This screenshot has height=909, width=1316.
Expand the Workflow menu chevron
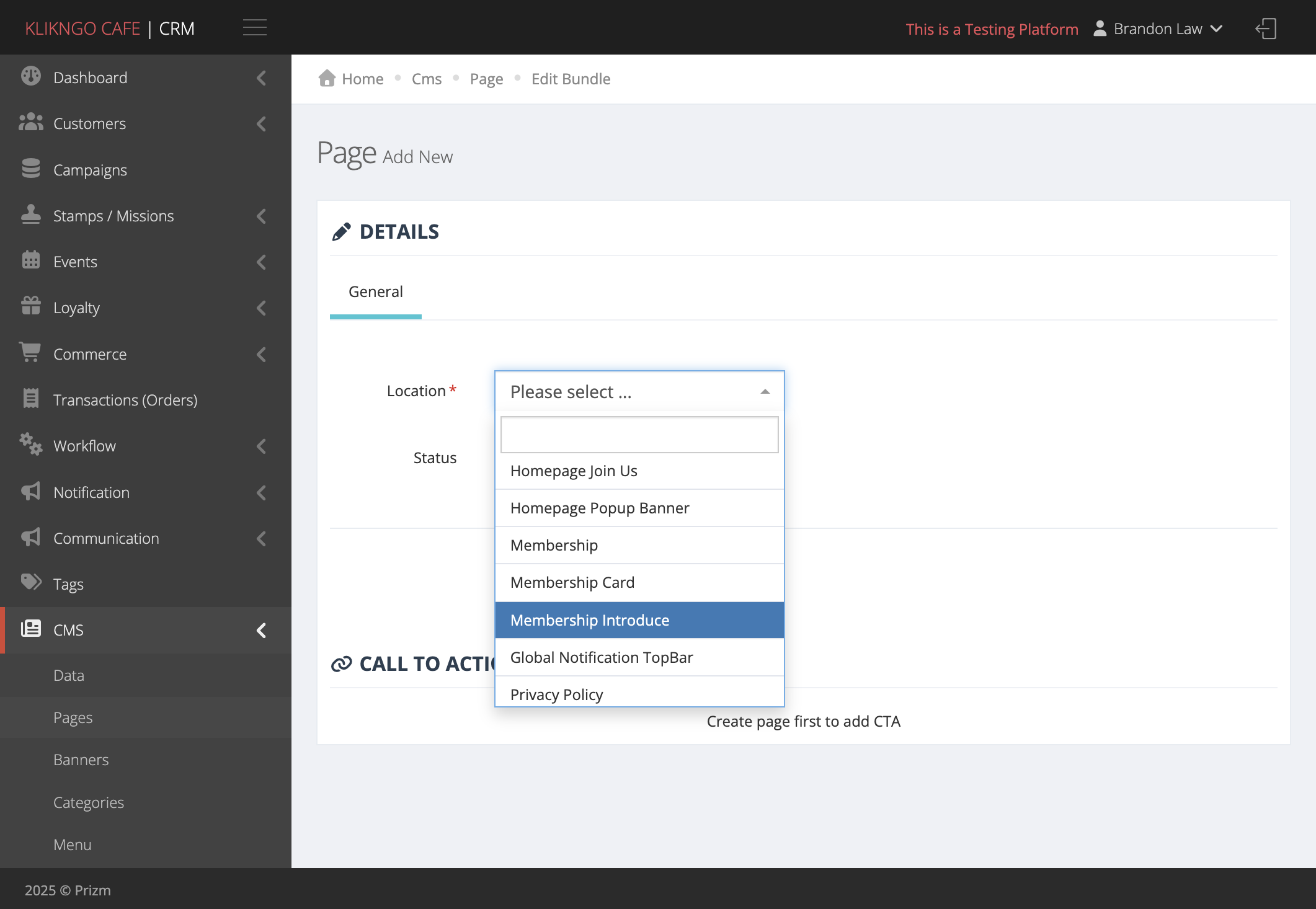[261, 446]
